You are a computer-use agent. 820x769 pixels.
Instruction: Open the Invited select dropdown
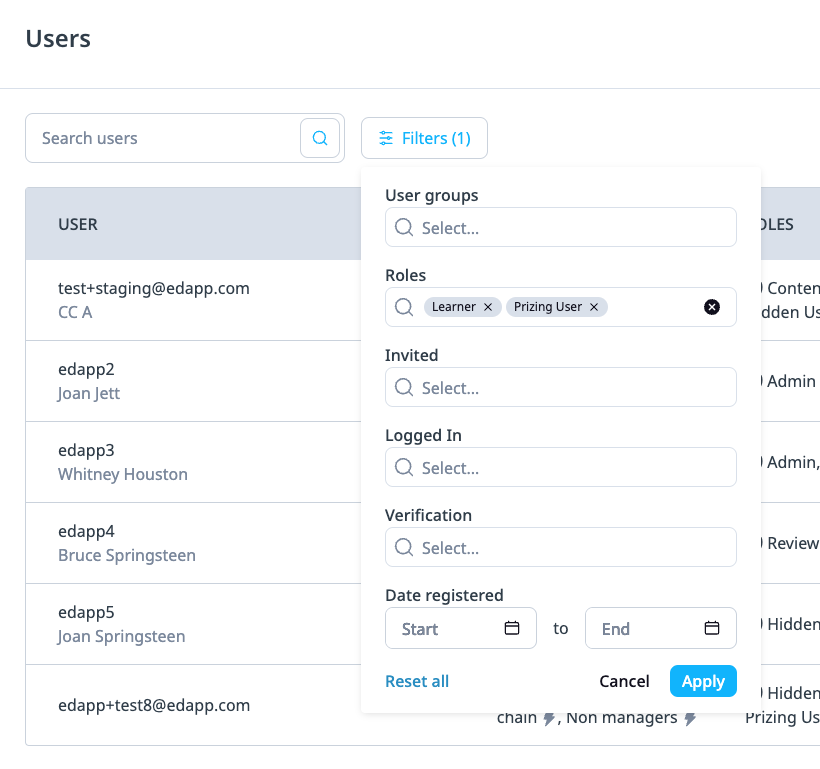pos(560,387)
